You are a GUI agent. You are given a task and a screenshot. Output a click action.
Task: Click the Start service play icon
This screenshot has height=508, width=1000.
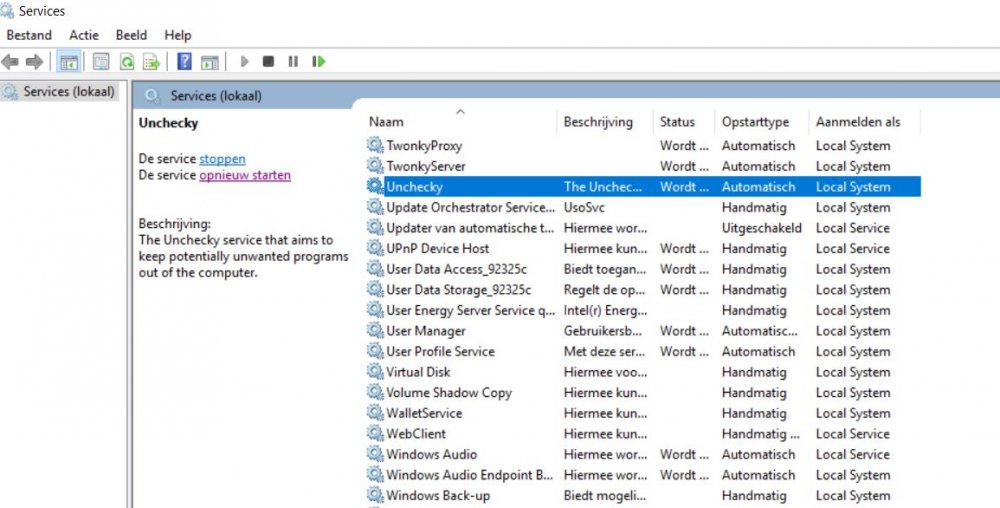pos(244,62)
